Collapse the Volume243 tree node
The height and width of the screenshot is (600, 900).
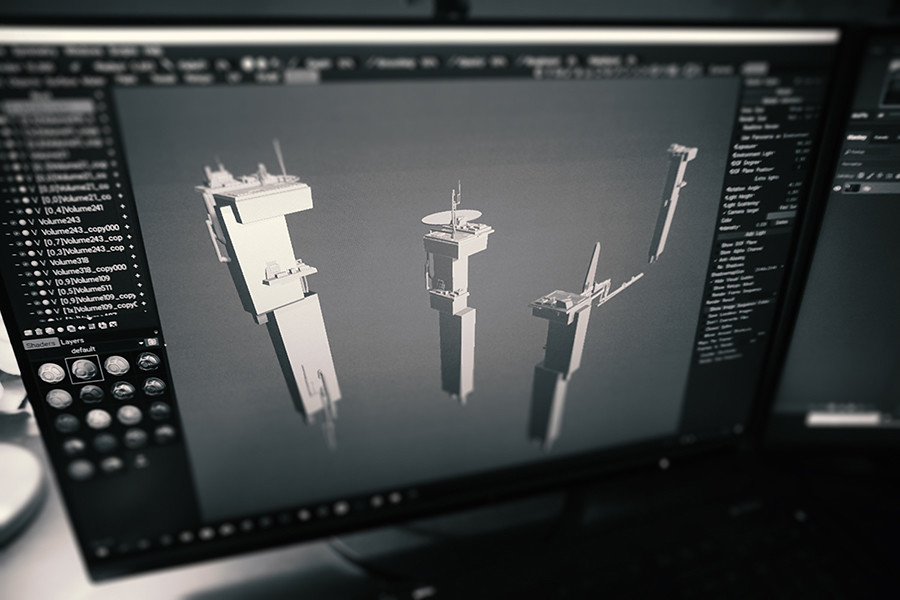(x=29, y=222)
